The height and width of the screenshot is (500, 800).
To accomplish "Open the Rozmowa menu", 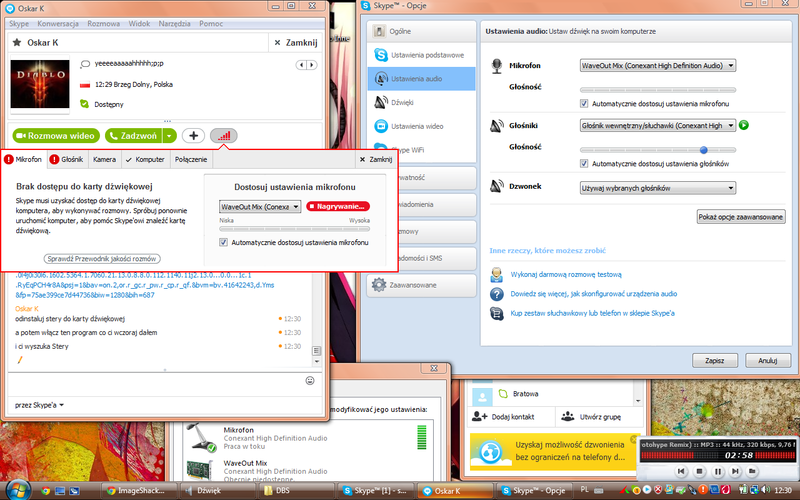I will tap(104, 23).
